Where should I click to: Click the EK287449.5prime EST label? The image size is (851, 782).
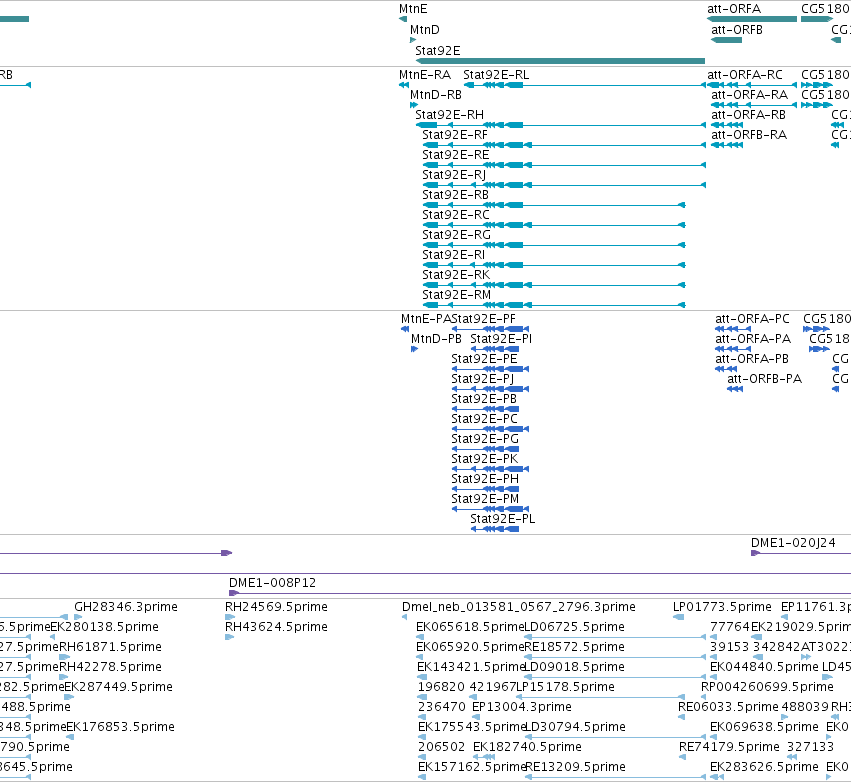pos(119,688)
